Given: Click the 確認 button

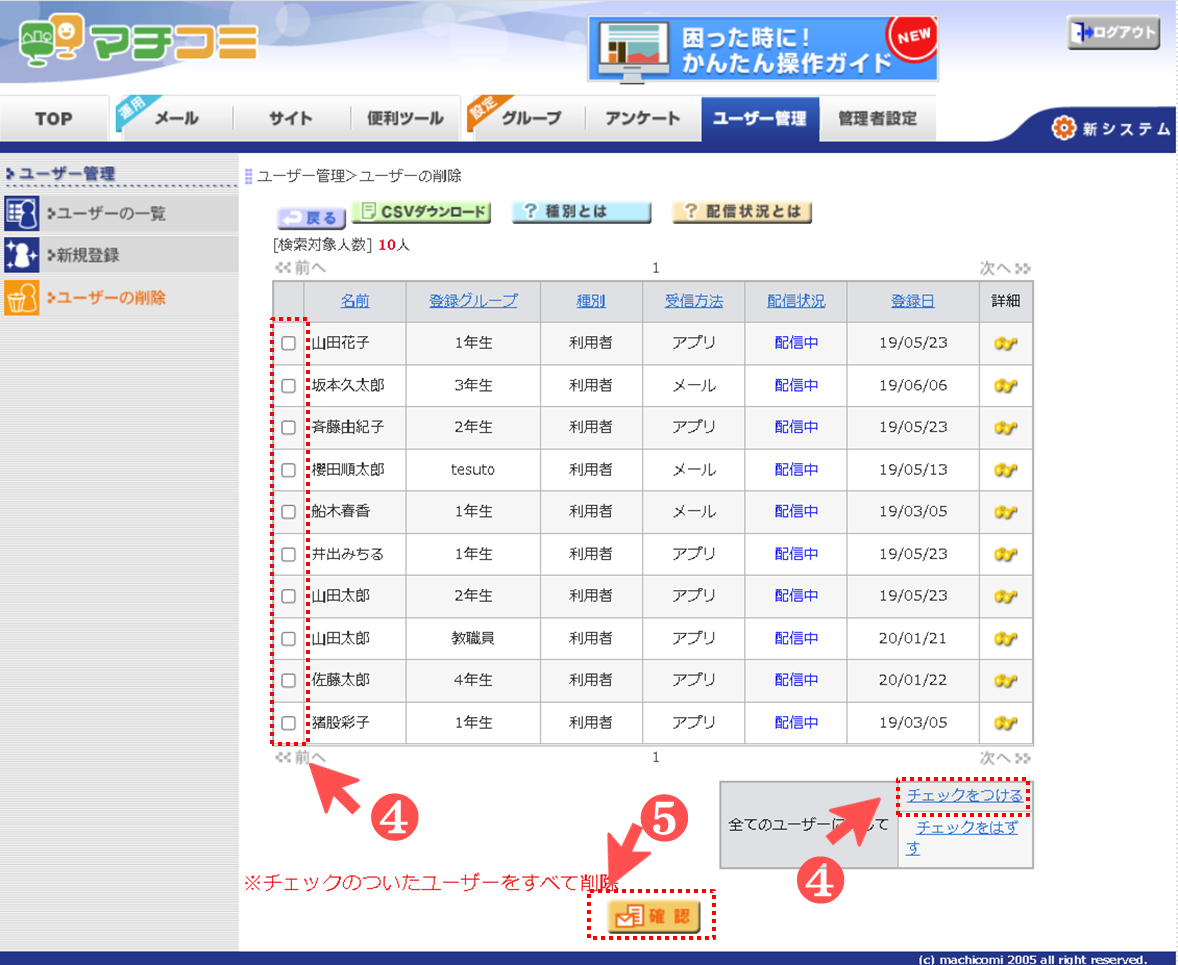Looking at the screenshot, I should coord(652,916).
